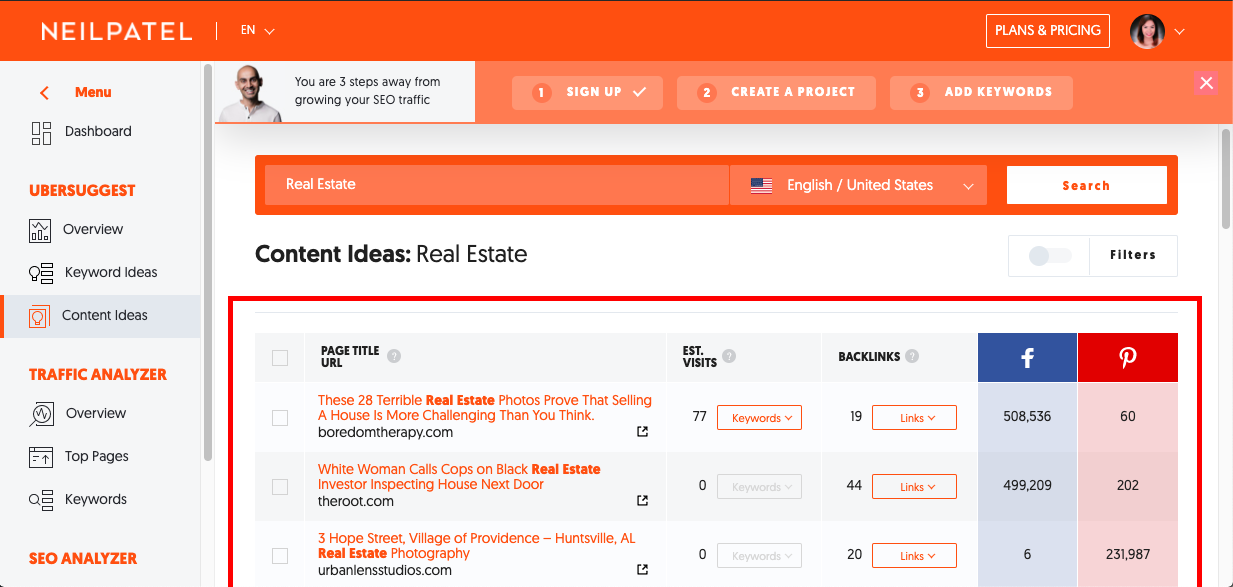Open Keywords dropdown for boredomtherapy.com row
Viewport: 1233px width, 587px height.
point(759,418)
